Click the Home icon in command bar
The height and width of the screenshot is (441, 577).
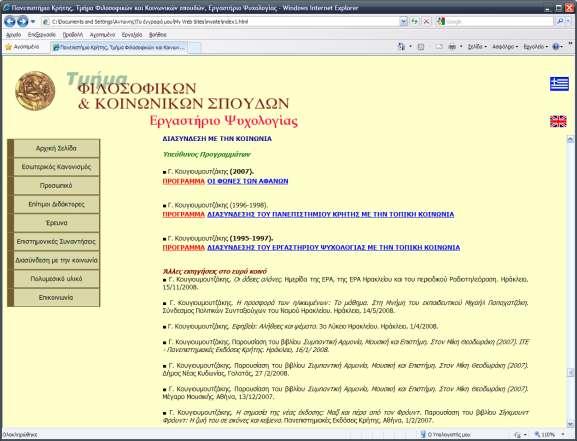401,47
